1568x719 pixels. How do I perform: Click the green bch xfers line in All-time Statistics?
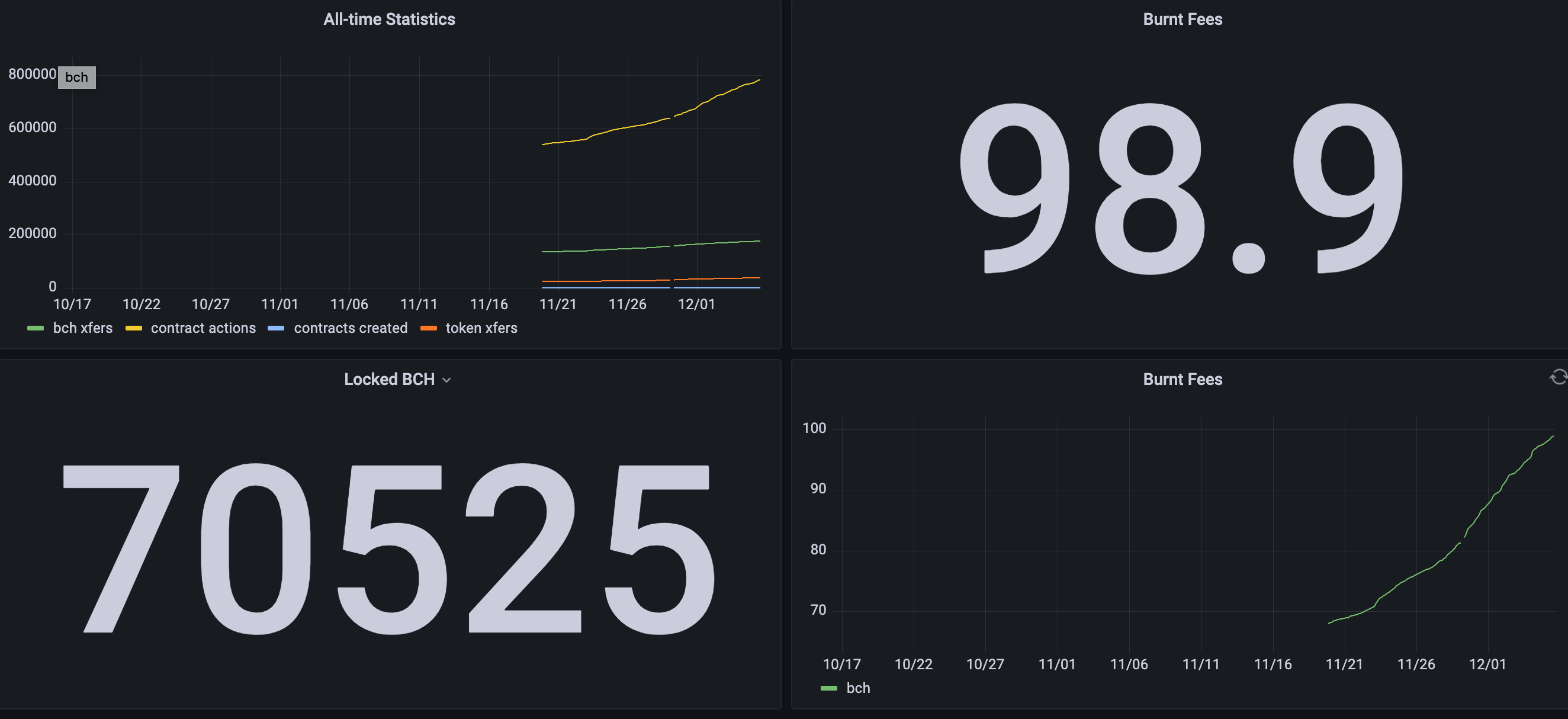(628, 248)
